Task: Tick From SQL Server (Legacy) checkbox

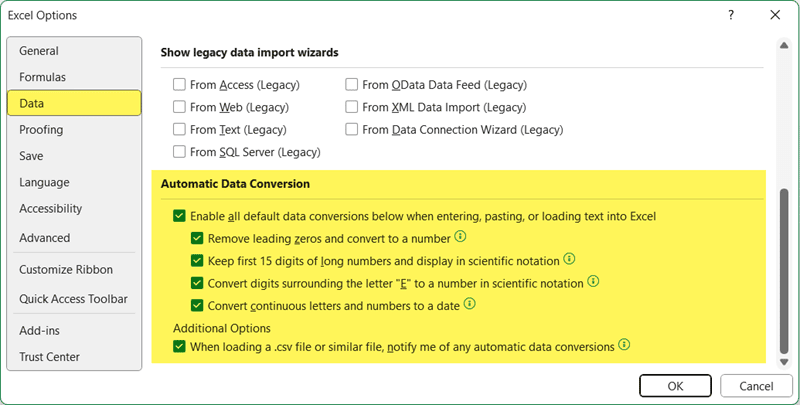Action: pyautogui.click(x=179, y=152)
